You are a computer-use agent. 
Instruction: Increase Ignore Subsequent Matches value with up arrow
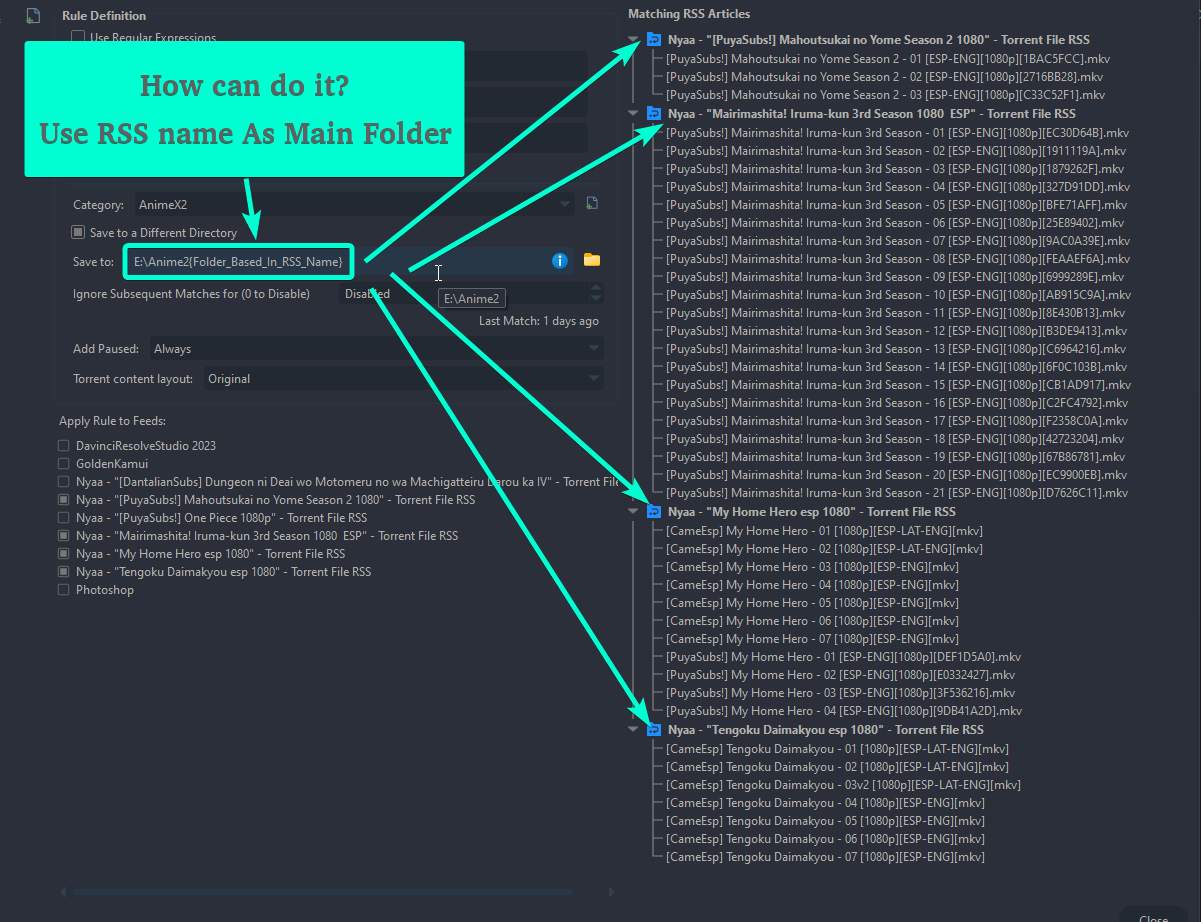(x=597, y=288)
